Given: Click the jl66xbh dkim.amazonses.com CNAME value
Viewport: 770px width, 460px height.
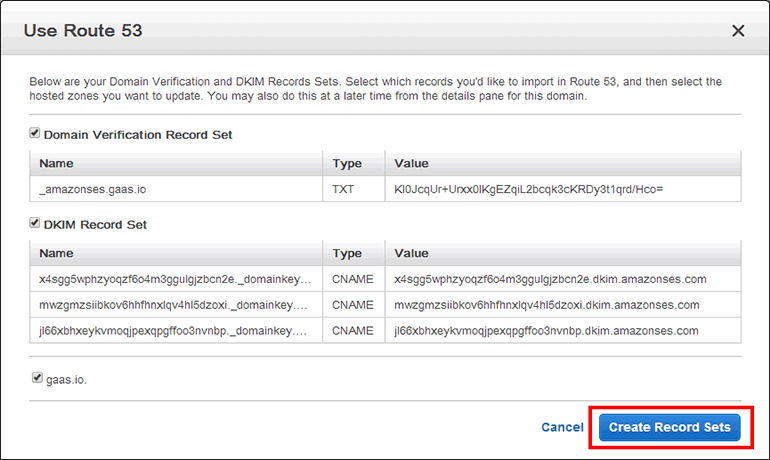Looking at the screenshot, I should tap(546, 330).
